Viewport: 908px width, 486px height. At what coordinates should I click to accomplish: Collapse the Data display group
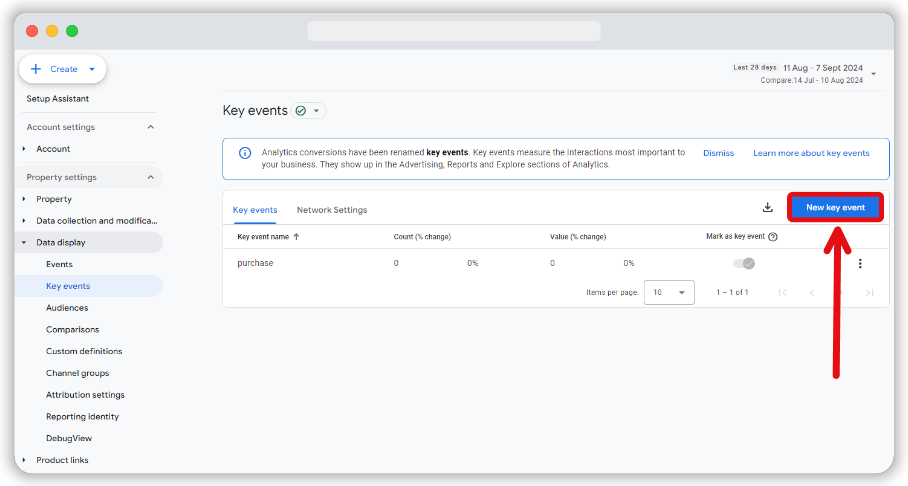pos(24,243)
